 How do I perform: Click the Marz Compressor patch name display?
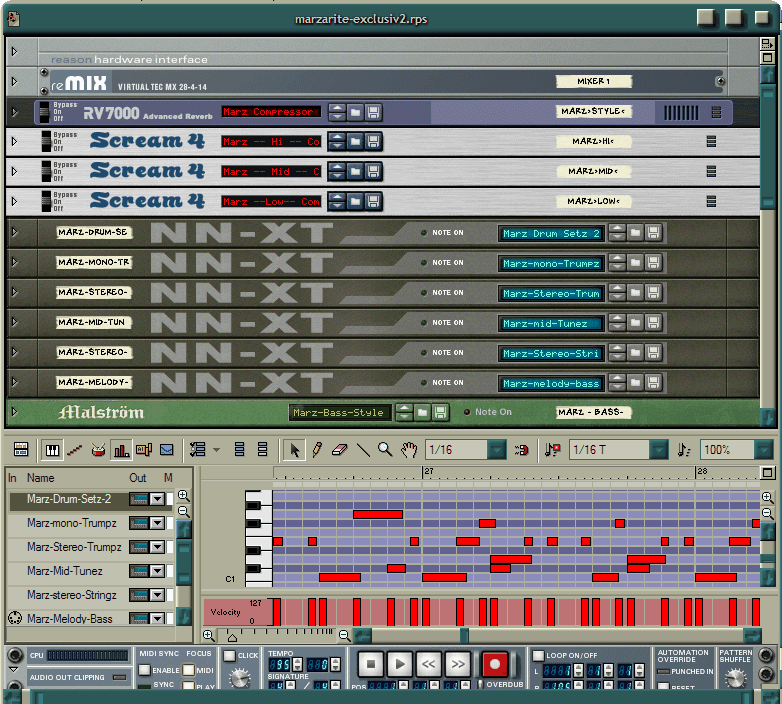coord(271,112)
